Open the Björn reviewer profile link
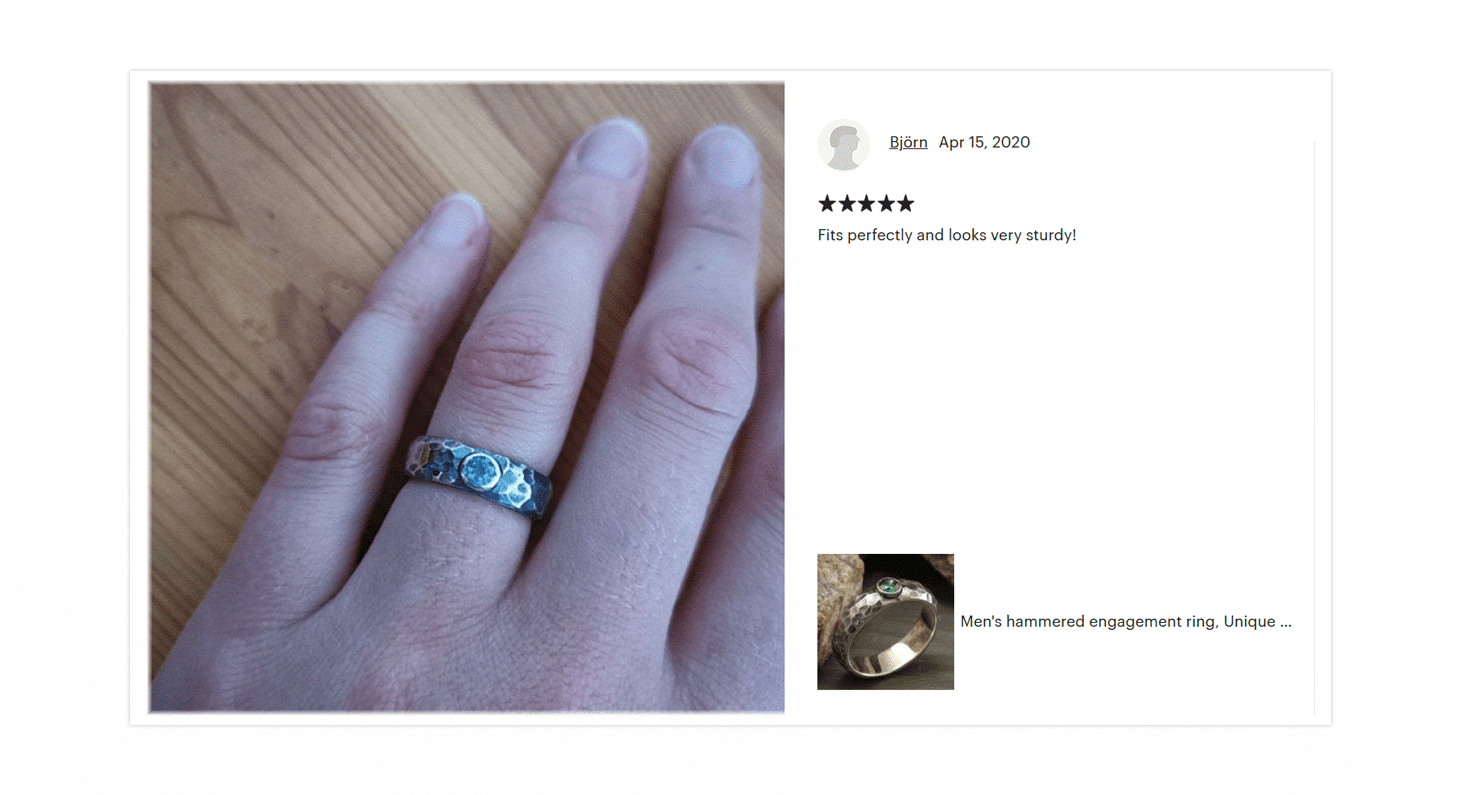 click(x=908, y=142)
